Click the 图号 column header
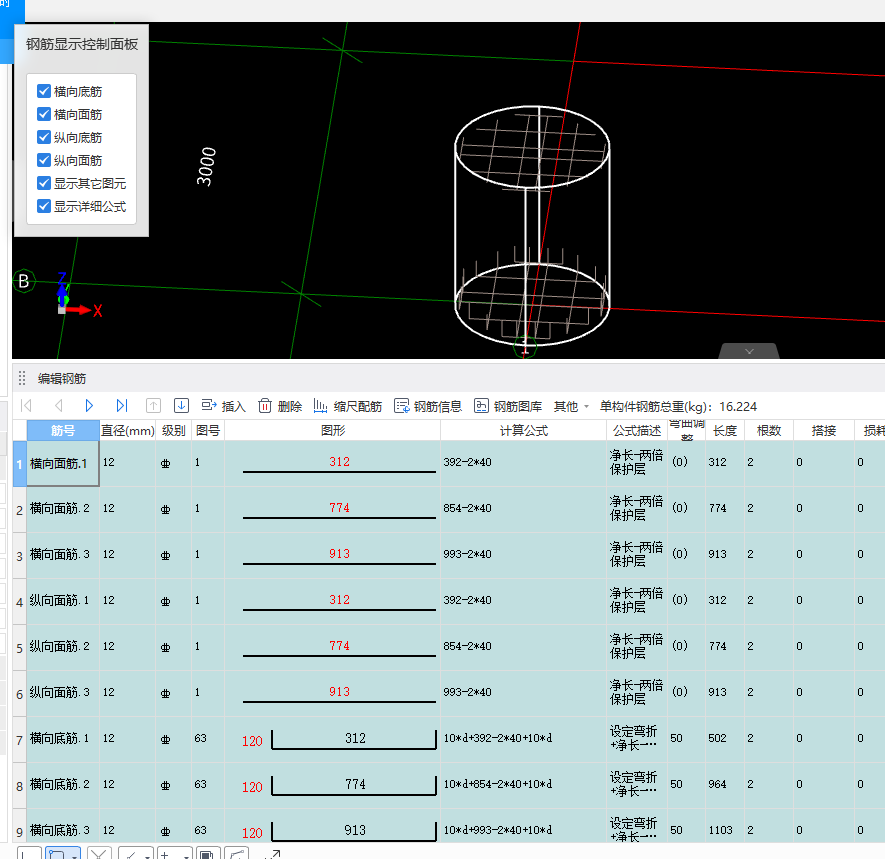 [x=208, y=431]
